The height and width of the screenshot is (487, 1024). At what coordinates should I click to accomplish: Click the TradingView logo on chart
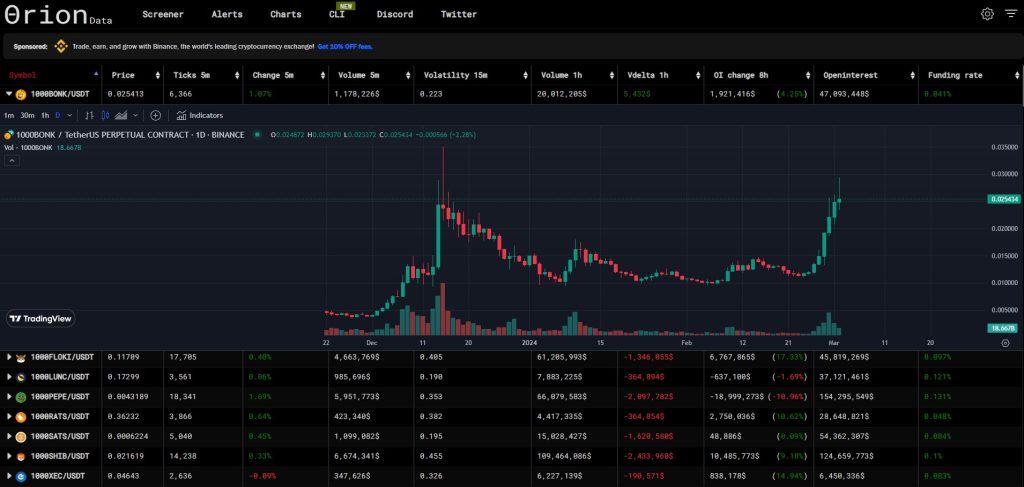coord(40,318)
